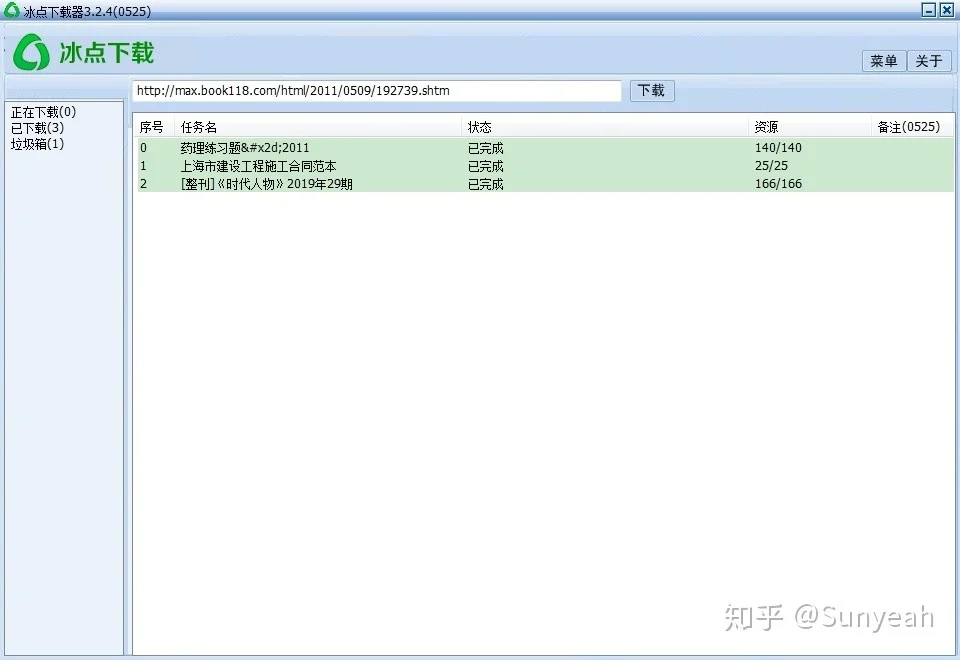Click the 序号 column header

pyautogui.click(x=150, y=127)
